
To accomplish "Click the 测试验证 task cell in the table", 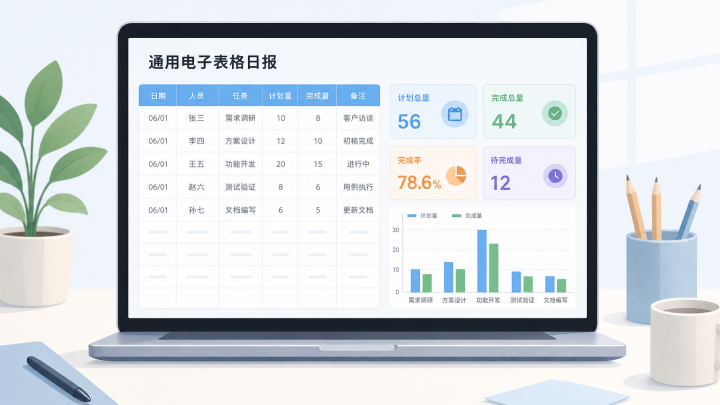I will click(240, 187).
